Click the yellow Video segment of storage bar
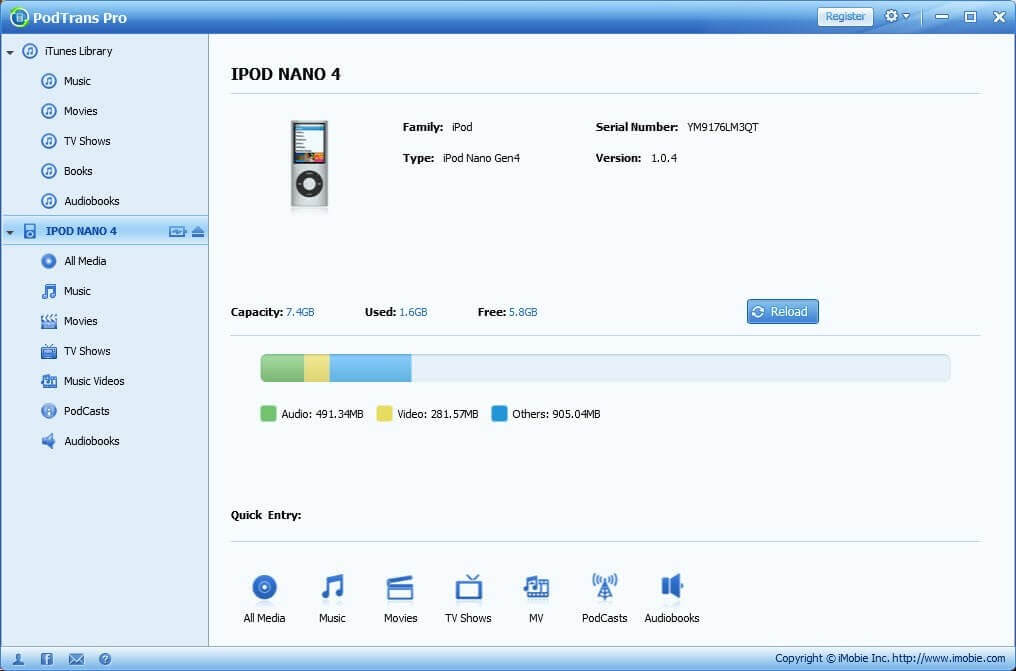This screenshot has width=1016, height=671. [317, 368]
